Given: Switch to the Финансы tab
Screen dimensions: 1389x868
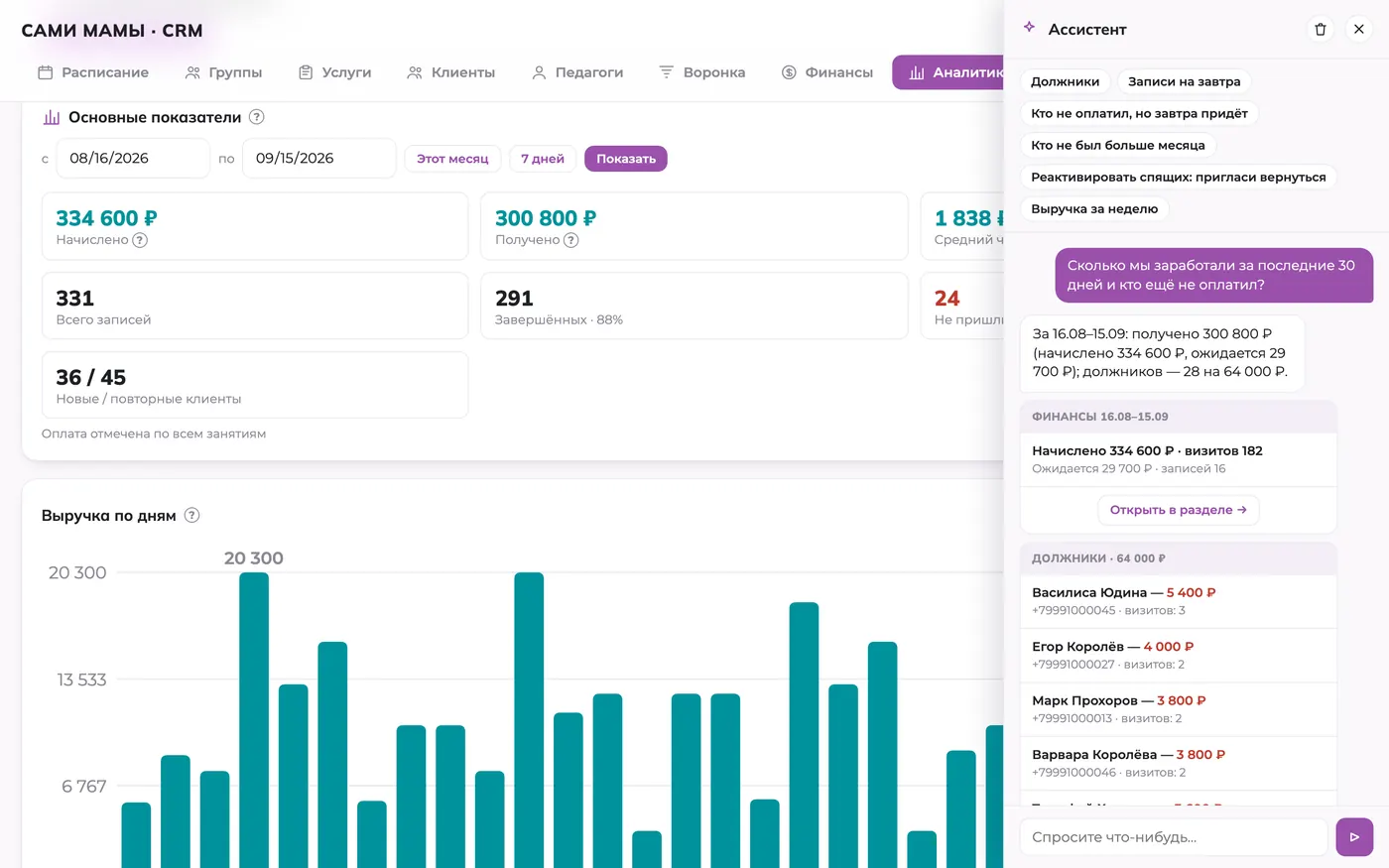Looking at the screenshot, I should (x=827, y=72).
